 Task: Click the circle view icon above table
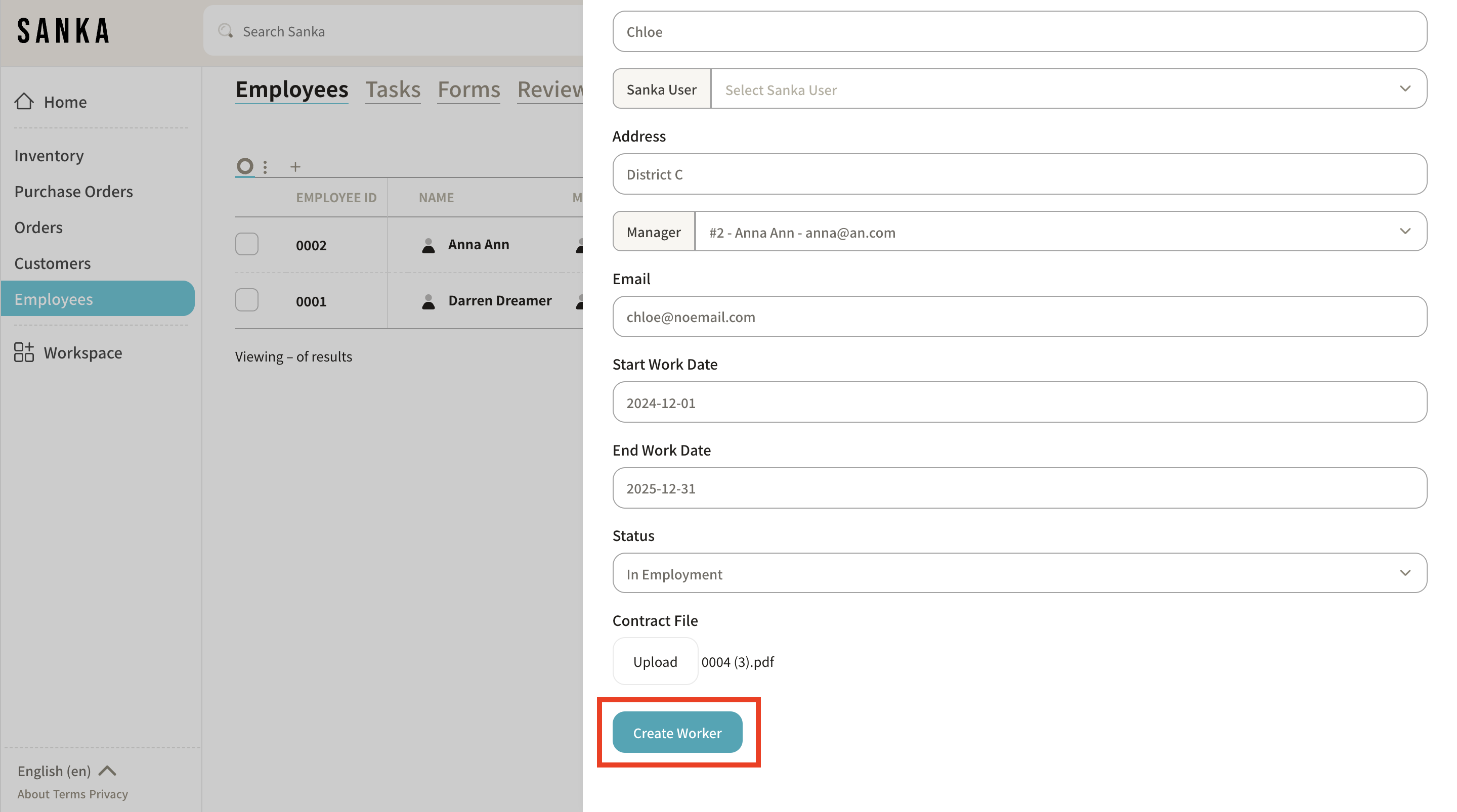point(244,166)
